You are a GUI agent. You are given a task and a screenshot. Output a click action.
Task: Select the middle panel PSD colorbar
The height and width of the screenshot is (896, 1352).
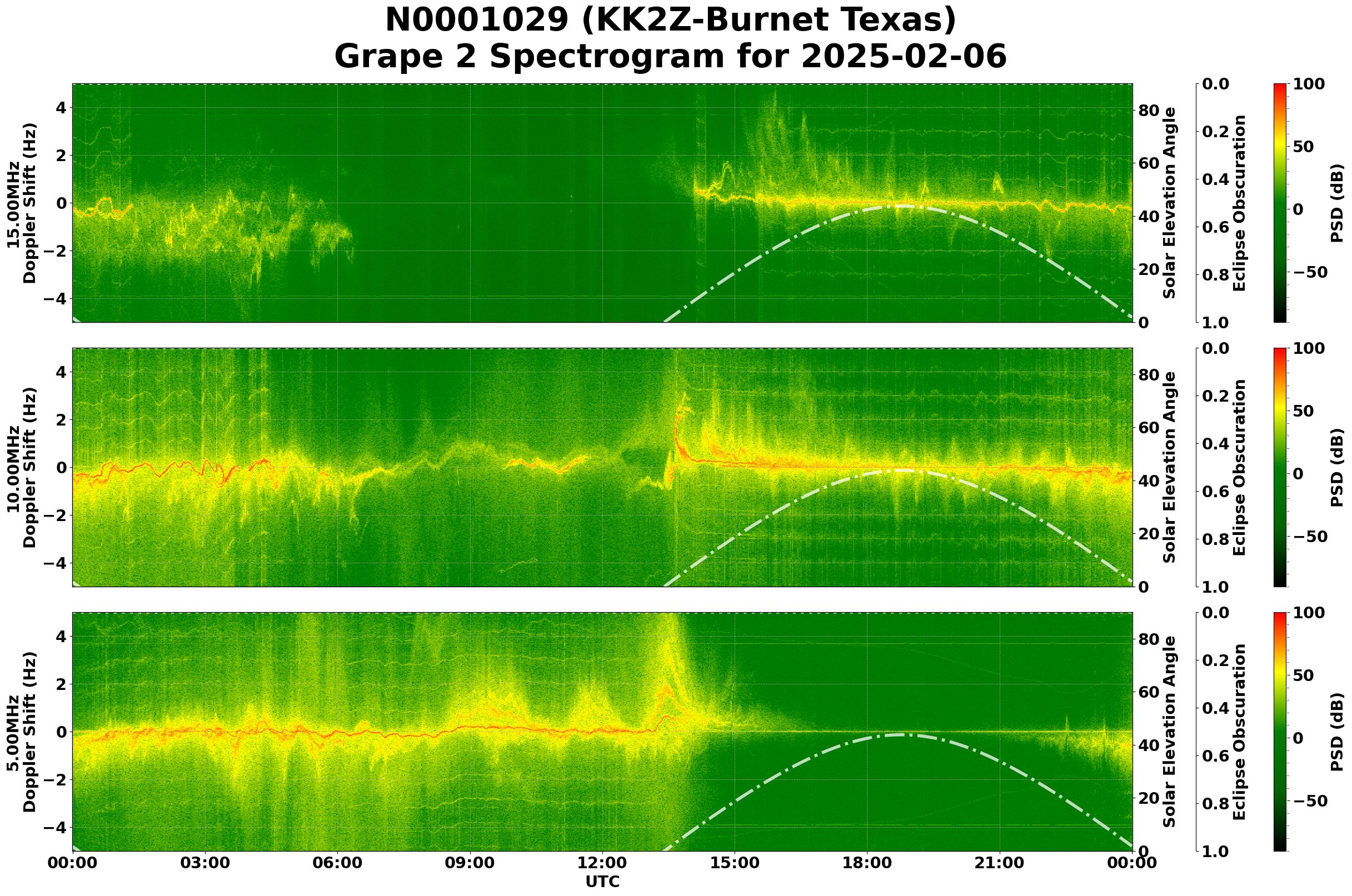1280,467
